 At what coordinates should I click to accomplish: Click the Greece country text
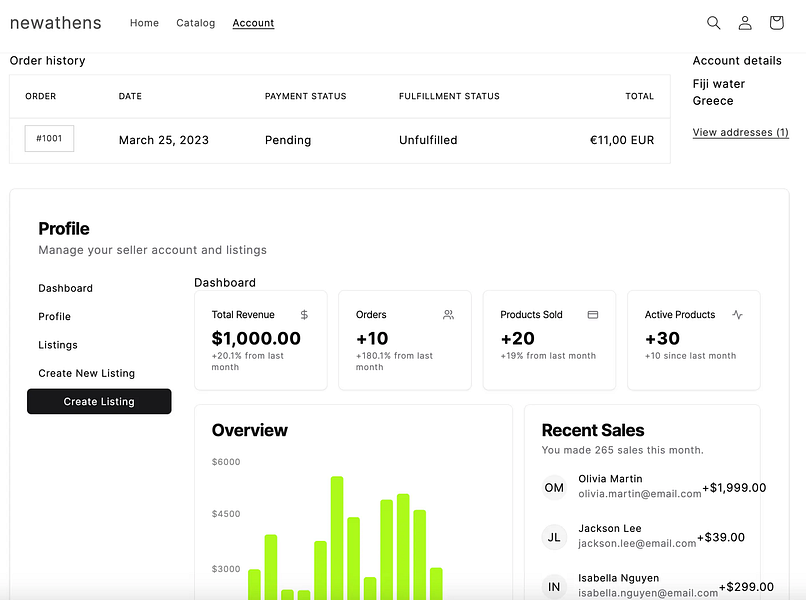coord(713,100)
